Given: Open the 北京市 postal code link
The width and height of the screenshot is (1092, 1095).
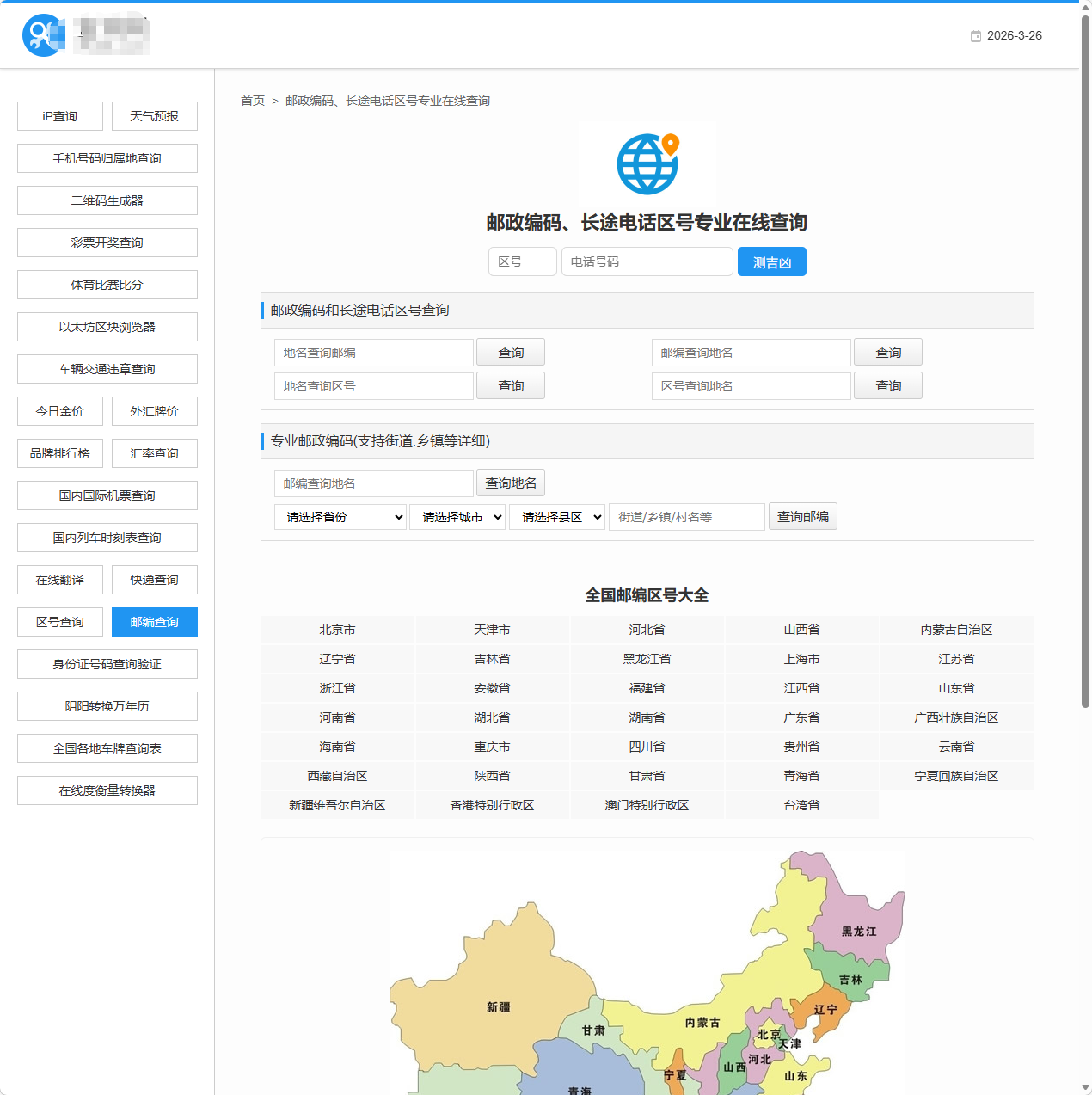Looking at the screenshot, I should point(337,629).
